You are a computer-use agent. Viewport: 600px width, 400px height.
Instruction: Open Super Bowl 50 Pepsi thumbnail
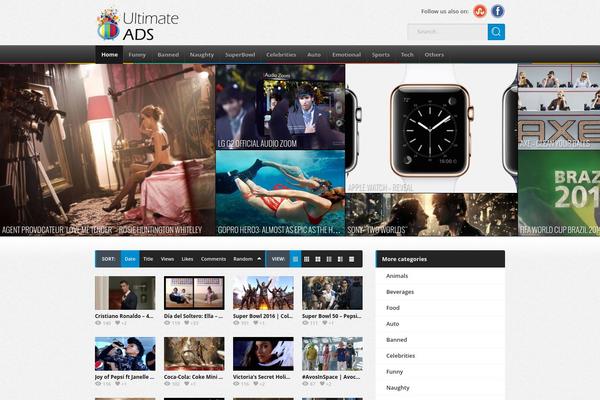(332, 293)
